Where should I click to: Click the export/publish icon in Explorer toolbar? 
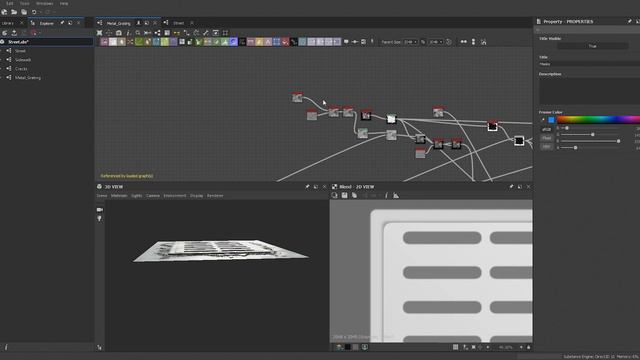click(x=14, y=33)
